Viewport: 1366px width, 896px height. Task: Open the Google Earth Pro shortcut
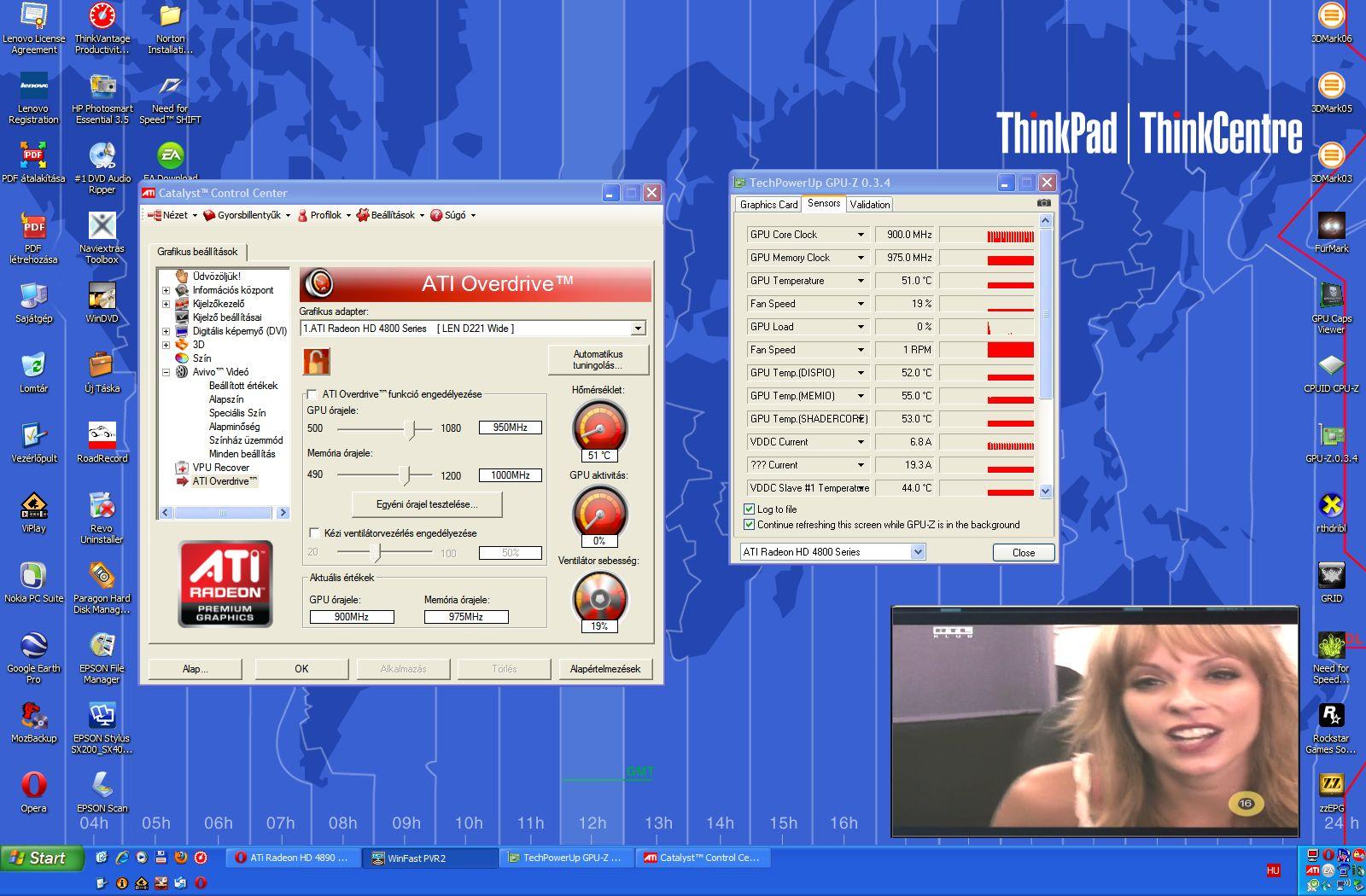click(34, 658)
